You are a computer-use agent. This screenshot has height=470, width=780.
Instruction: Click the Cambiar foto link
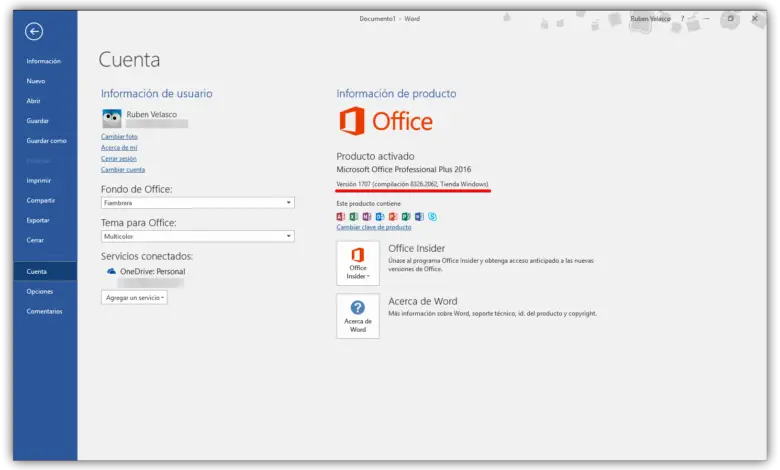pyautogui.click(x=119, y=136)
